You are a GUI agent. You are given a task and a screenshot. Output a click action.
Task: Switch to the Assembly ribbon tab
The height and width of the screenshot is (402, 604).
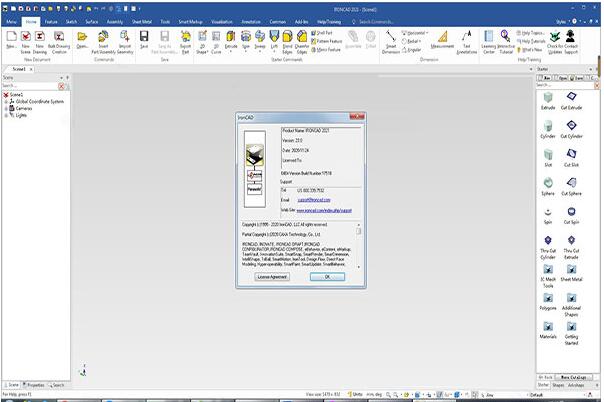tap(115, 22)
